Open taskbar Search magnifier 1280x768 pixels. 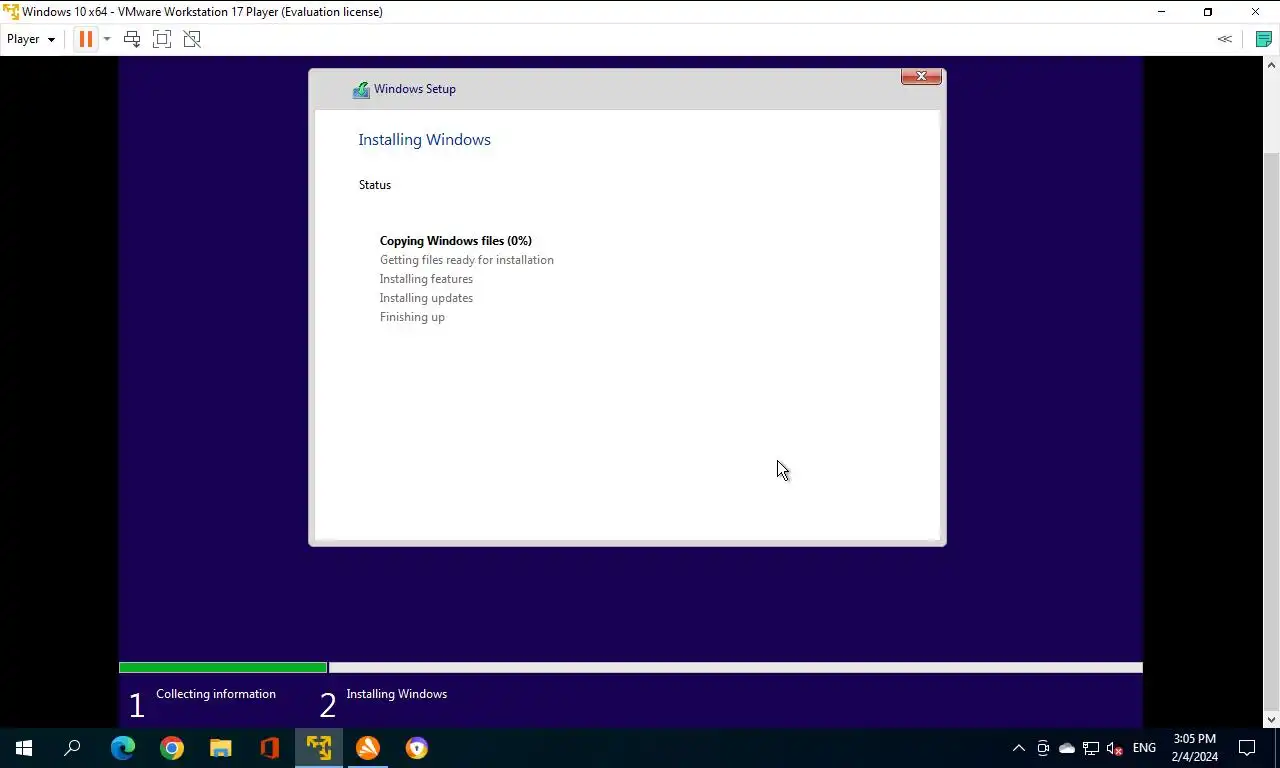coord(72,748)
